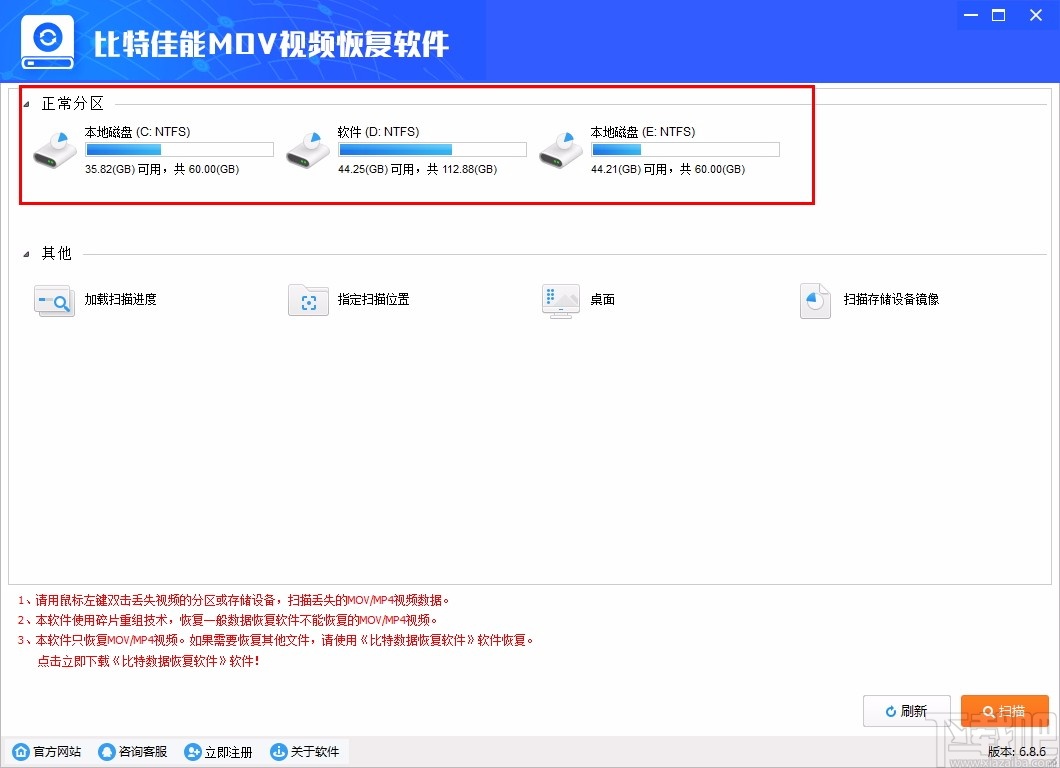Start scanning with the 扫描 button
This screenshot has width=1060, height=768.
pos(1005,711)
